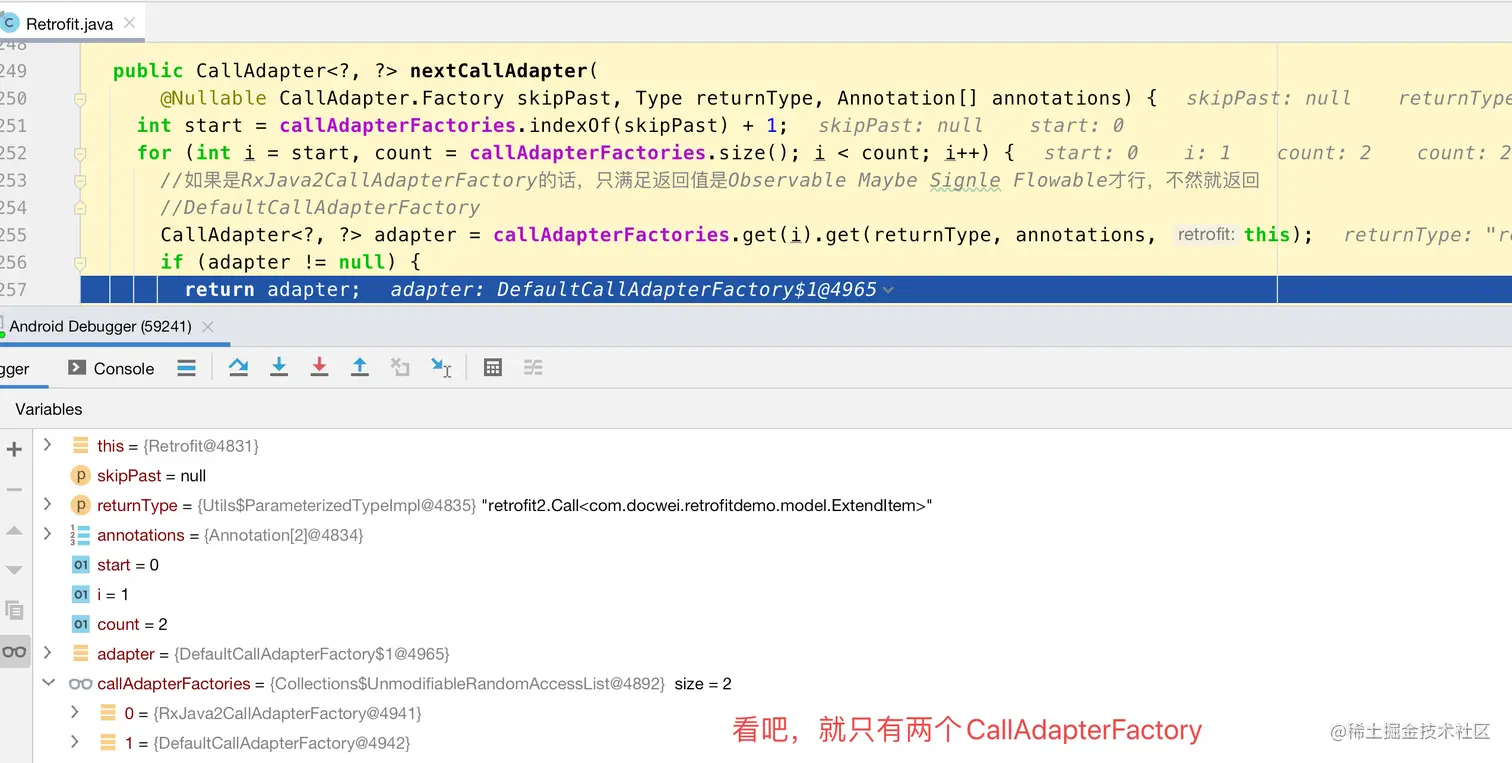This screenshot has height=763, width=1512.
Task: Move watch down with down arrow
Action: pyautogui.click(x=14, y=570)
